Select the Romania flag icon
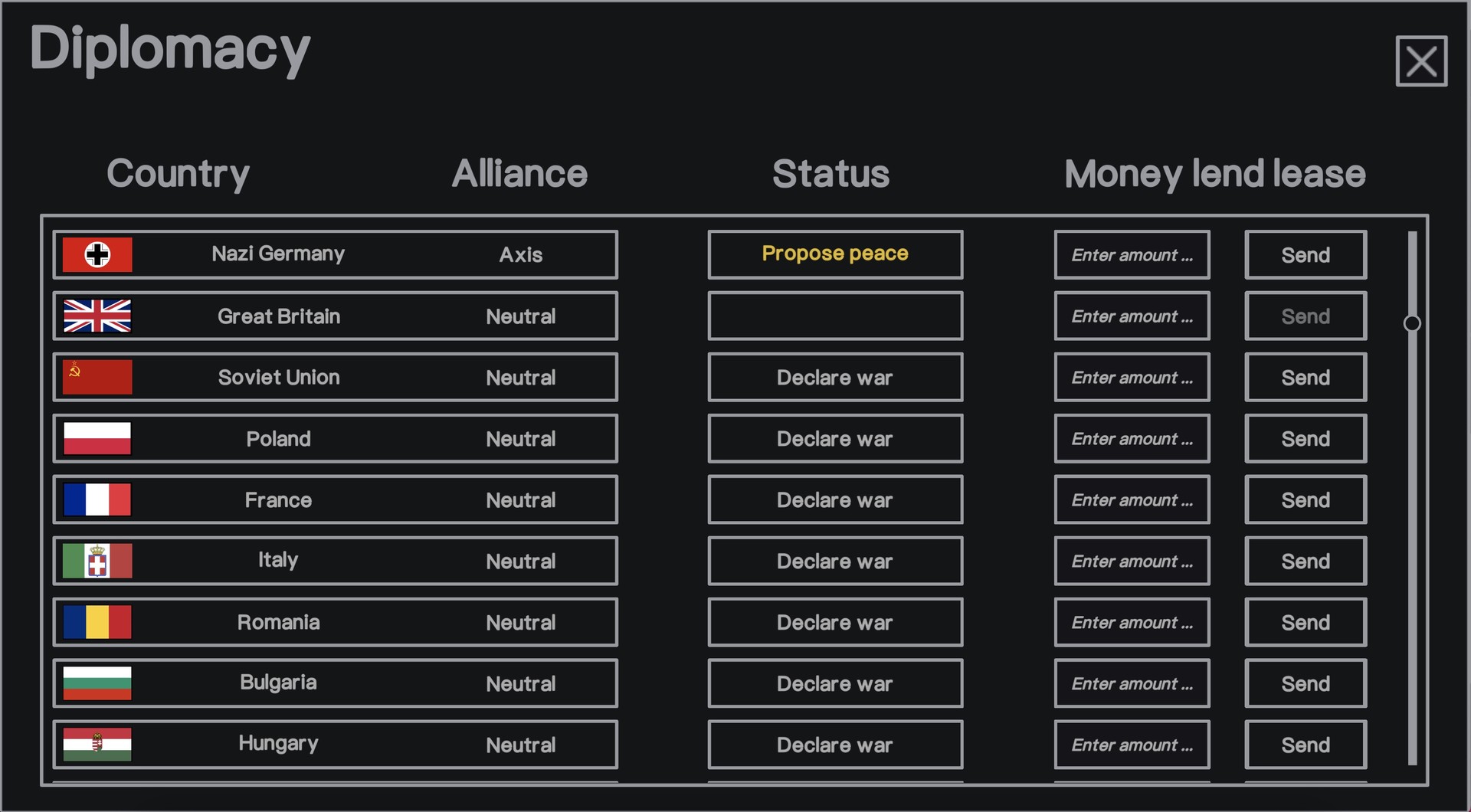The width and height of the screenshot is (1471, 812). pos(97,622)
